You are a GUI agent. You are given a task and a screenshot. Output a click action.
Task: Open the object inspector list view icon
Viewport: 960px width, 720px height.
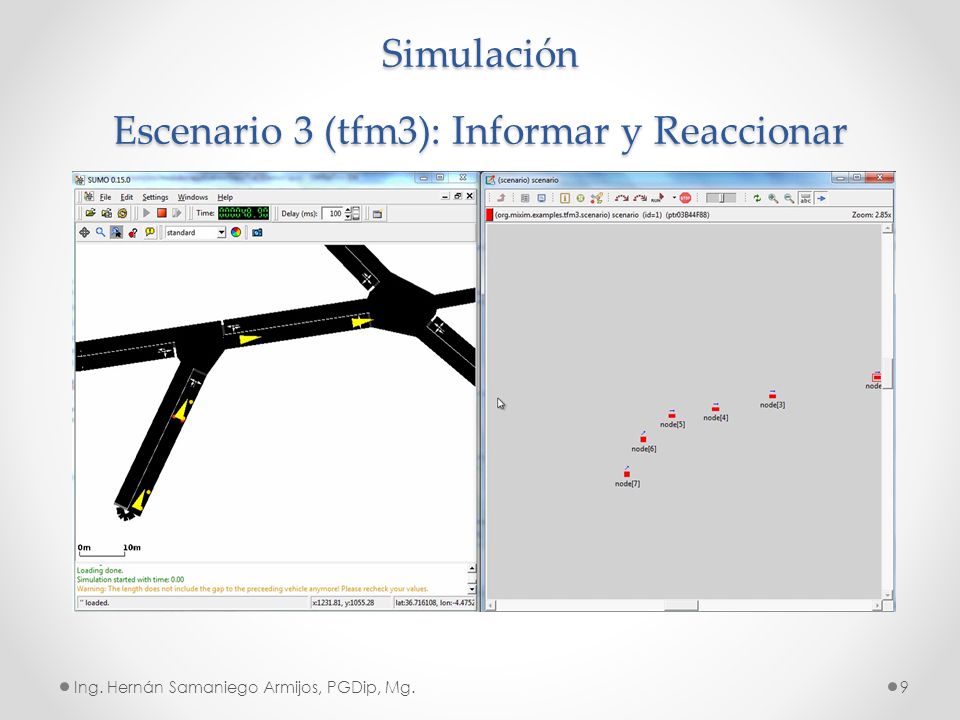point(525,198)
